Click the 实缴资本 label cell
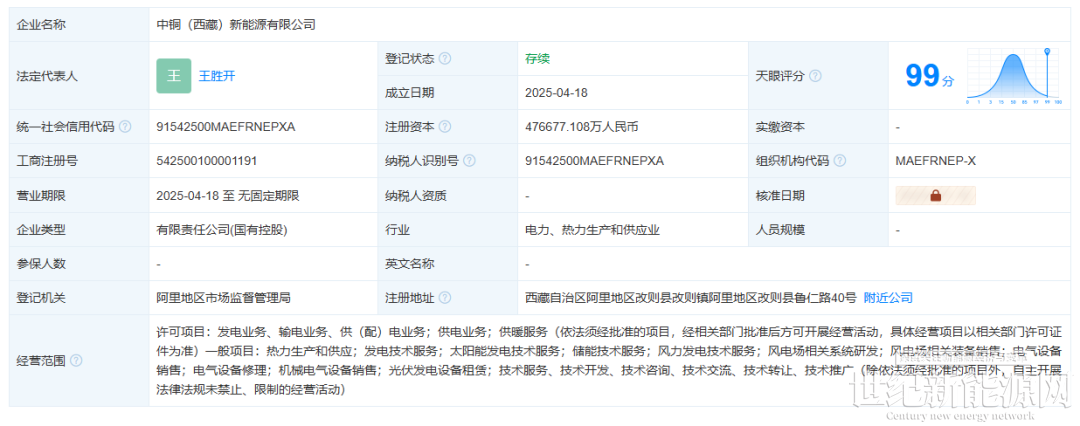The image size is (1080, 426). 818,127
